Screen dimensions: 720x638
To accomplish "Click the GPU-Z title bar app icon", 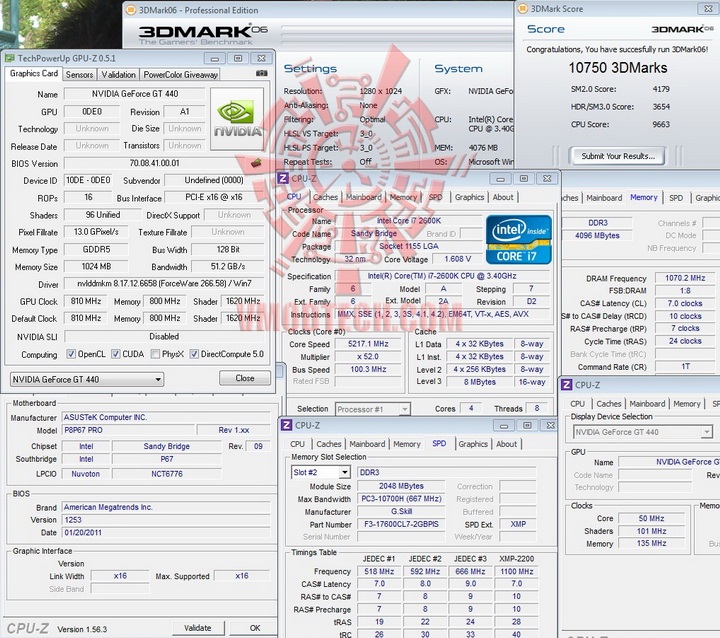I will [10, 58].
